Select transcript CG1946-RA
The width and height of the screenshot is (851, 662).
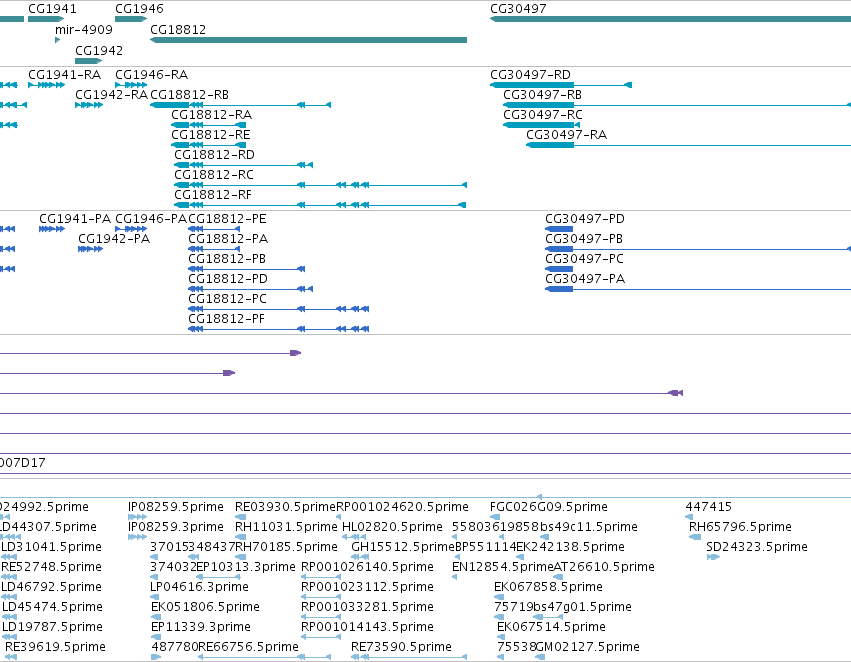pyautogui.click(x=151, y=74)
